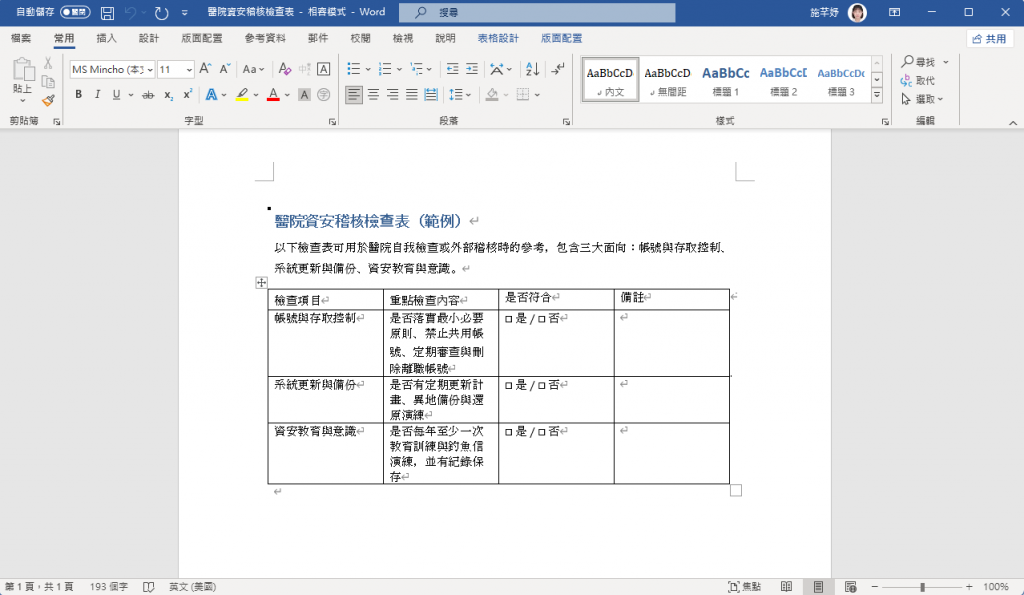This screenshot has height=595, width=1024.
Task: Increase font size with larger A icon
Action: point(205,69)
